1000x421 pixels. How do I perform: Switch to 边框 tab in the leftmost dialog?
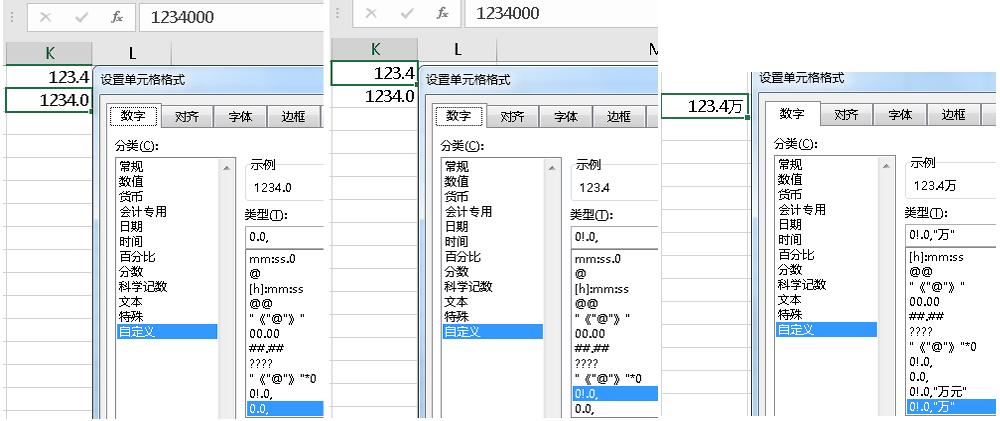pyautogui.click(x=293, y=117)
